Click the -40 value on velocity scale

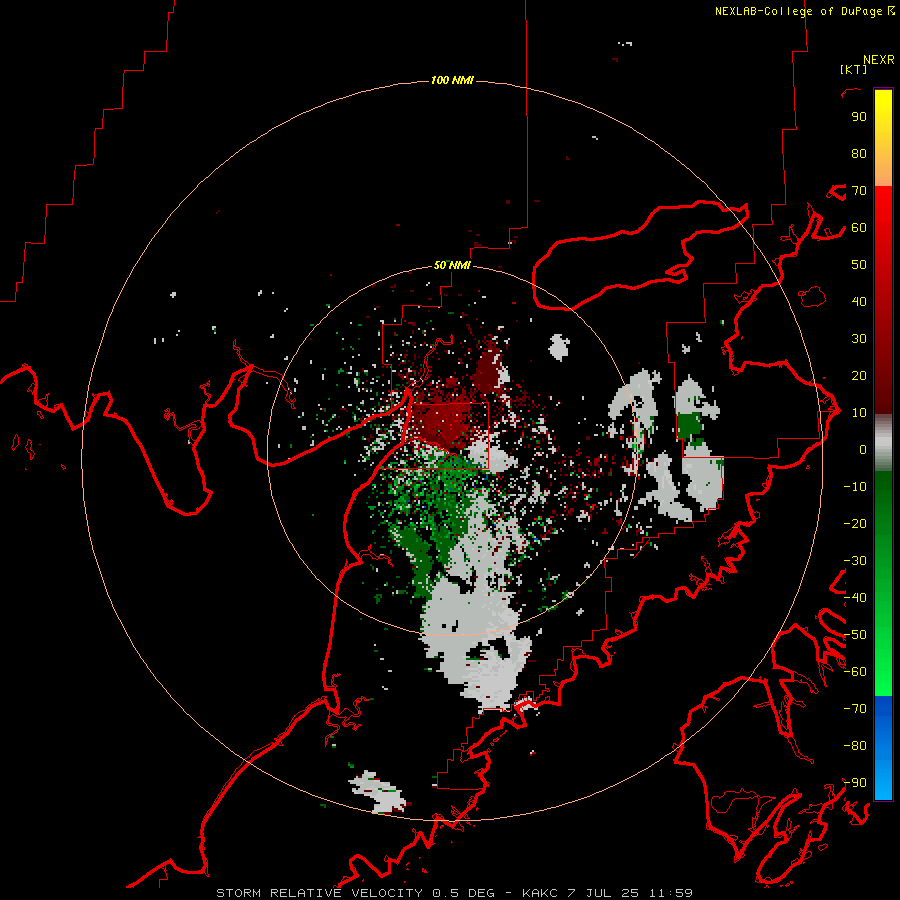(855, 598)
